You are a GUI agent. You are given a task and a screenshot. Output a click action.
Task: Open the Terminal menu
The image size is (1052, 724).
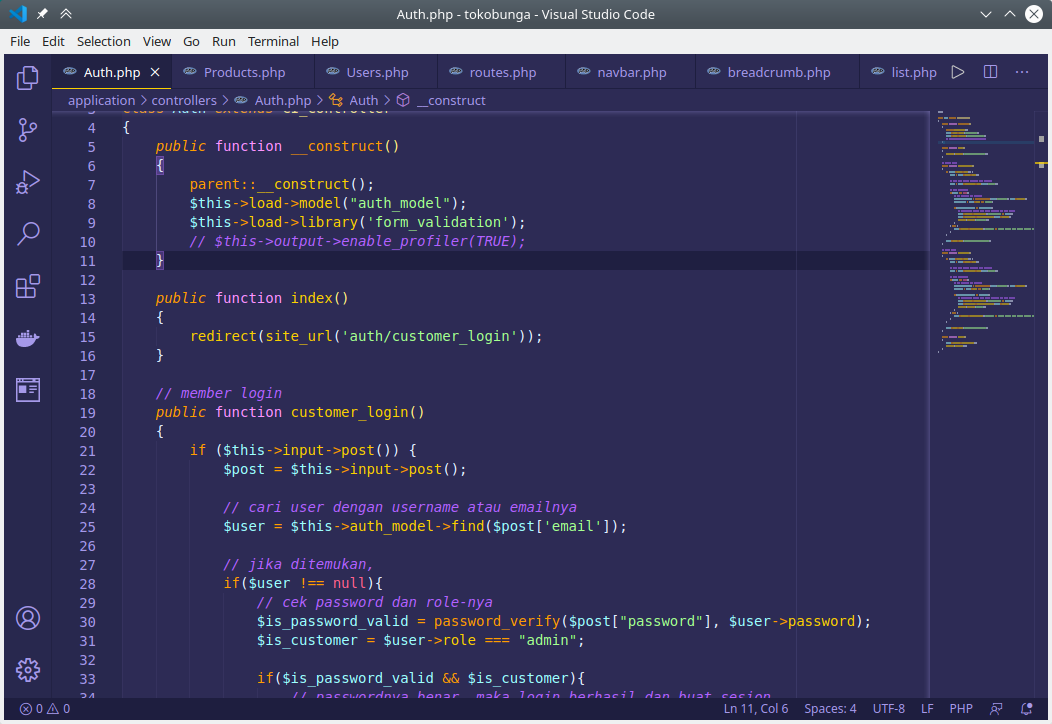pyautogui.click(x=273, y=41)
